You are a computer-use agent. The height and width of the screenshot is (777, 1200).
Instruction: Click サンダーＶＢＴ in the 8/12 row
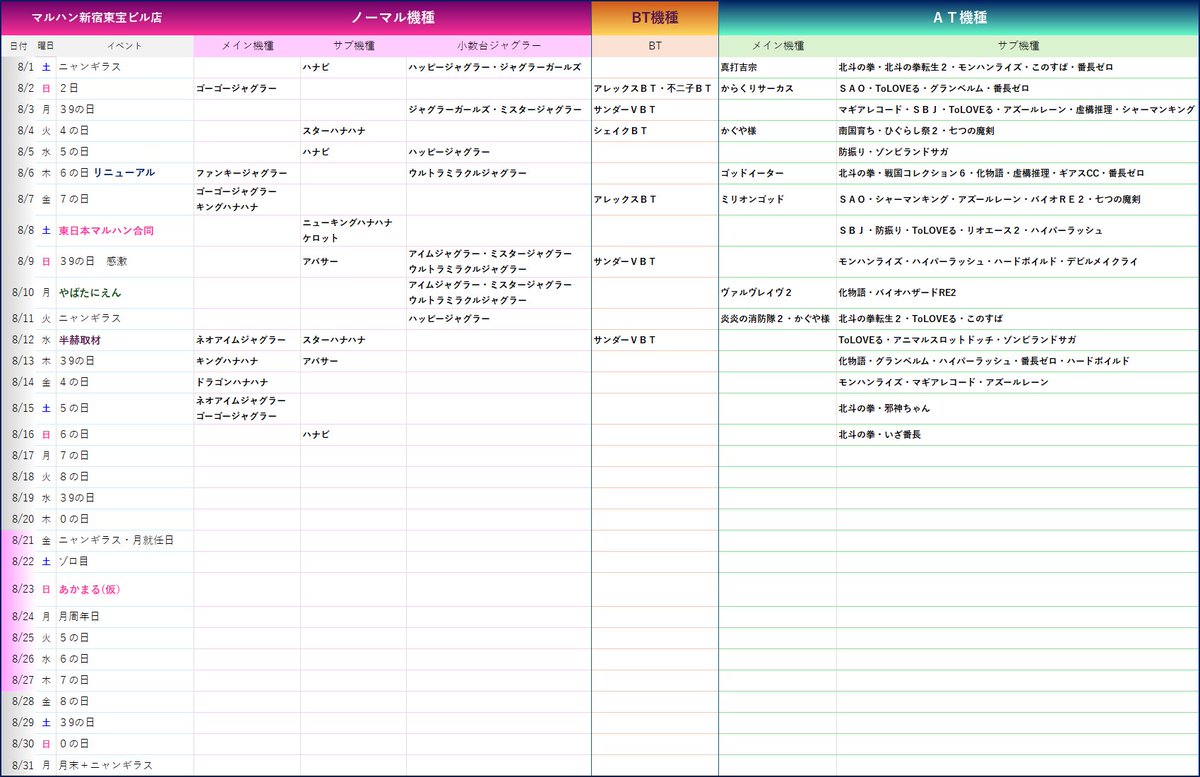point(625,339)
